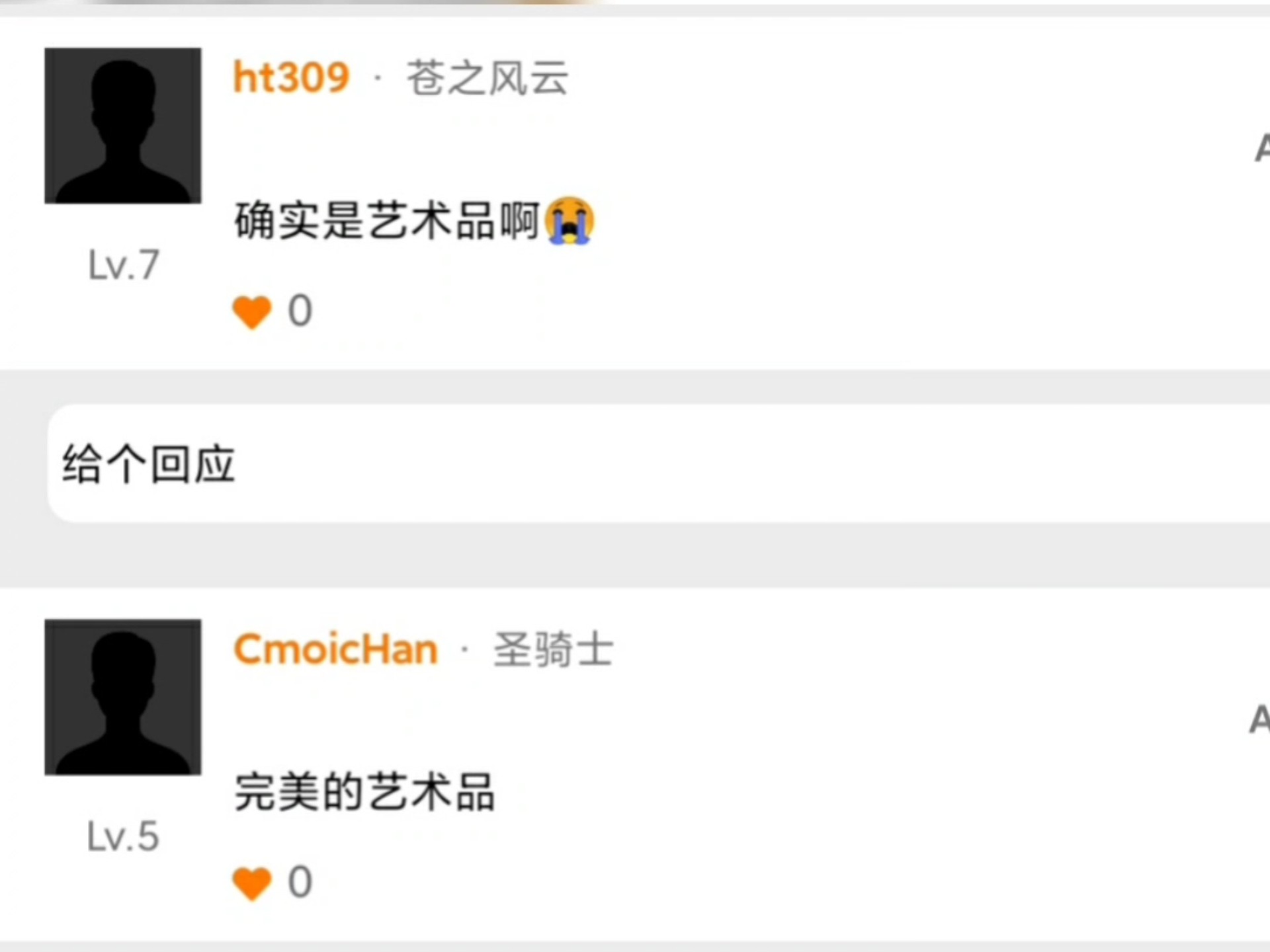Focus the 给个回应 reply field
Viewport: 1270px width, 952px height.
[x=659, y=463]
